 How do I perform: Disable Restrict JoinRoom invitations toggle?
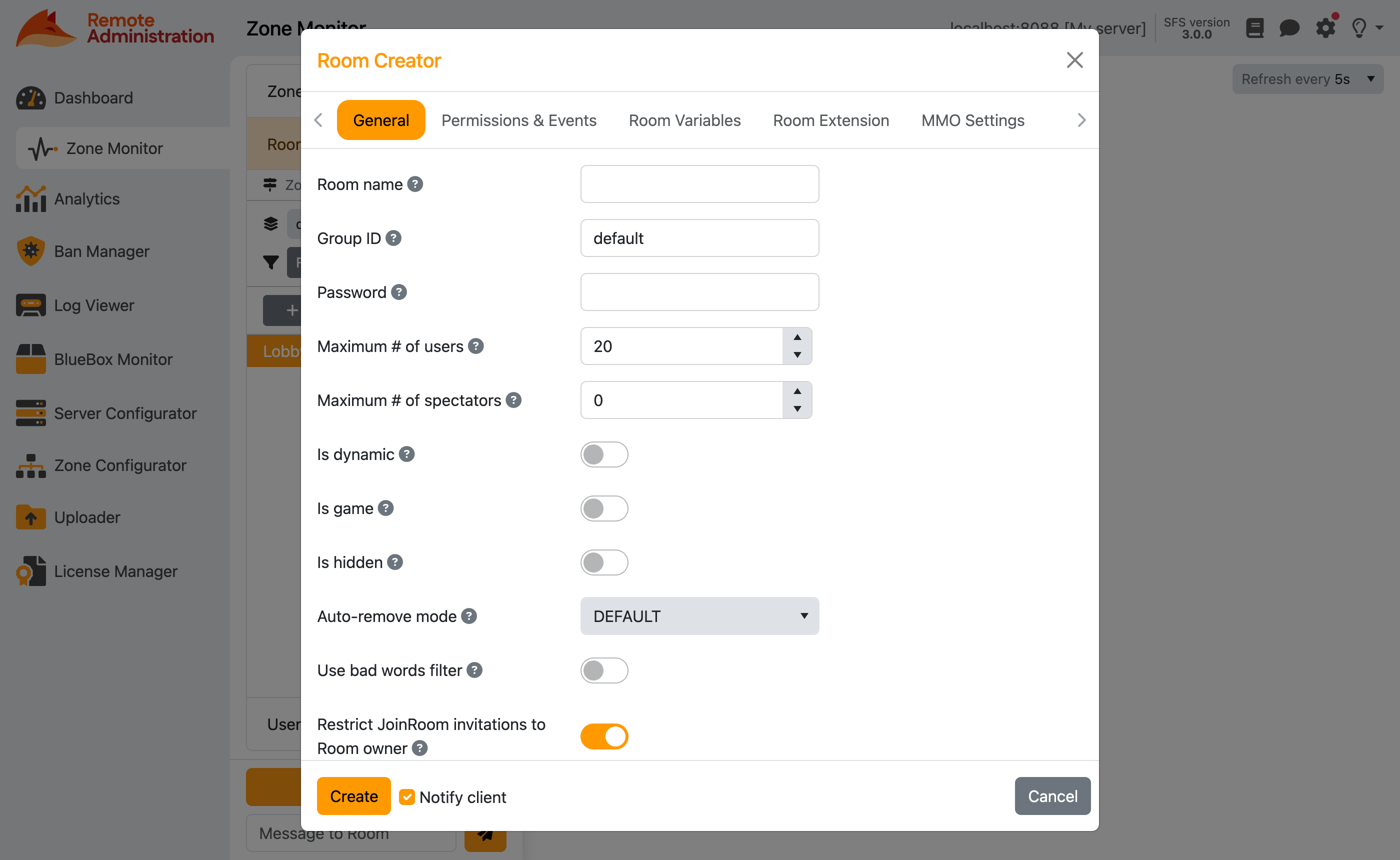click(604, 736)
